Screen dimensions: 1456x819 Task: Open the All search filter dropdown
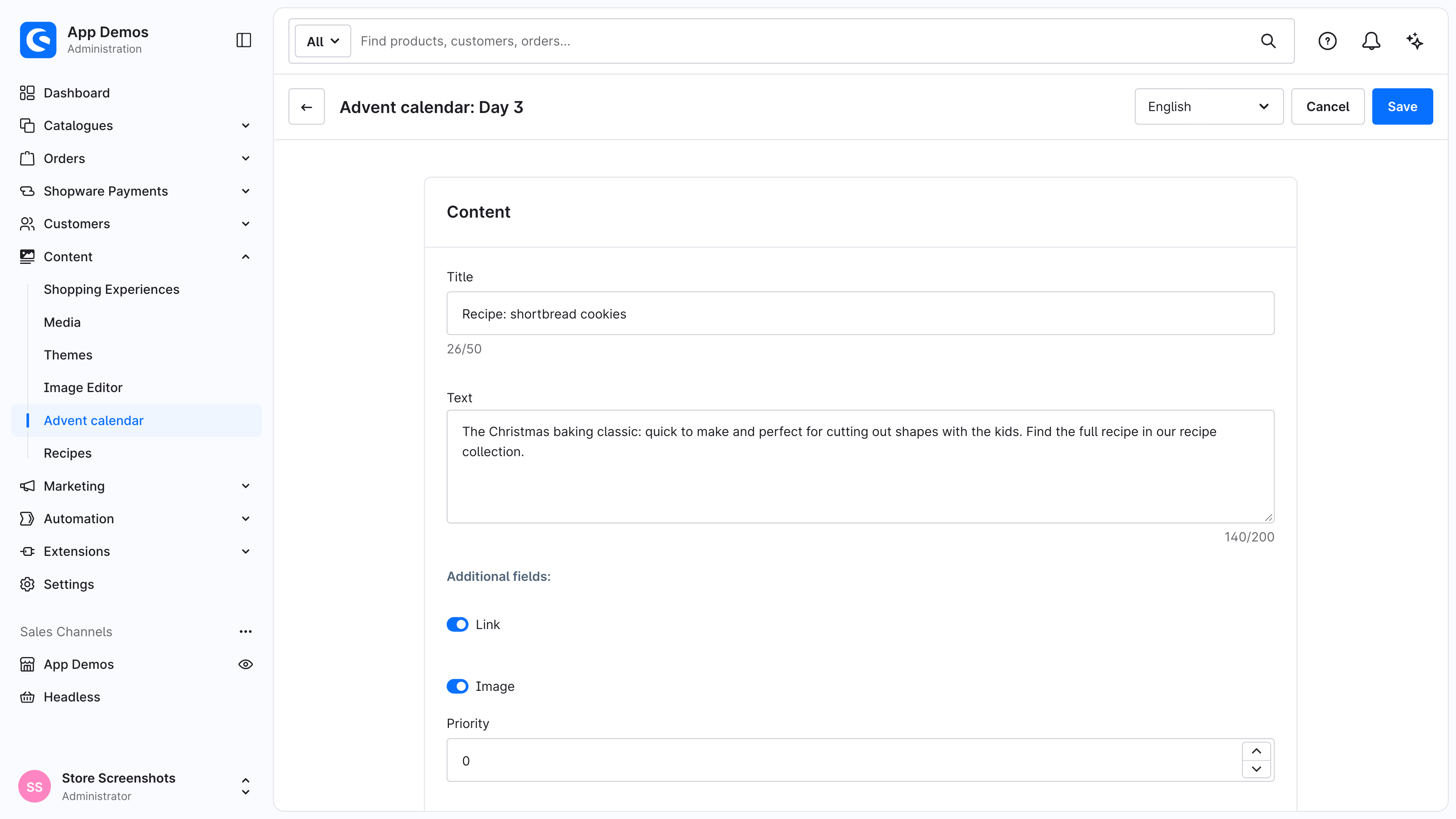pyautogui.click(x=323, y=41)
